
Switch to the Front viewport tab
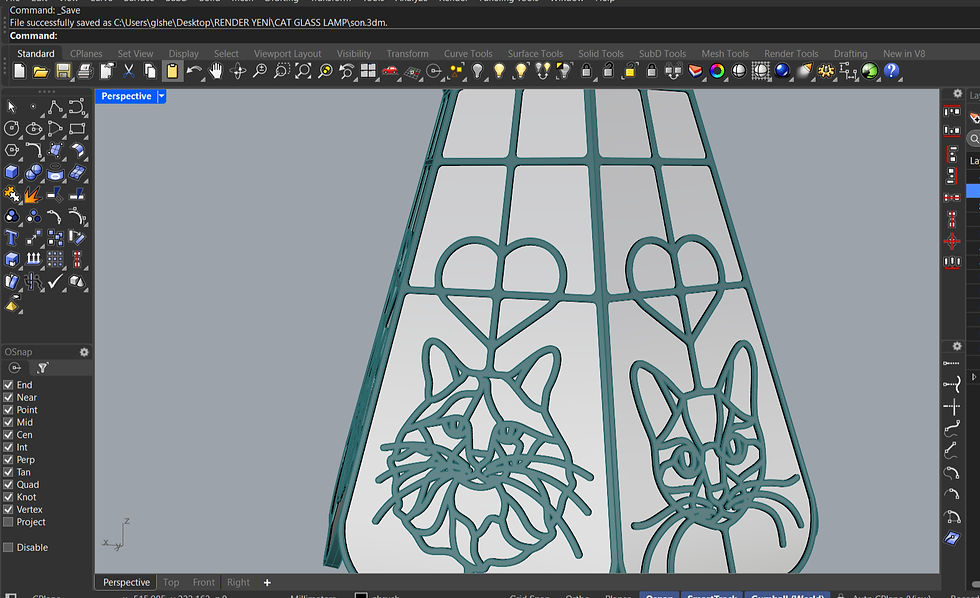click(204, 582)
